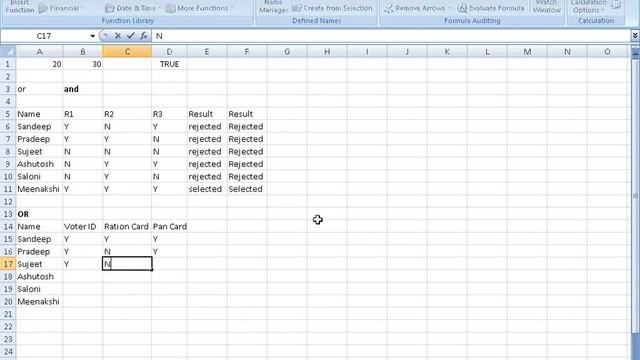Click Create from Selection
The width and height of the screenshot is (640, 360).
coord(332,8)
